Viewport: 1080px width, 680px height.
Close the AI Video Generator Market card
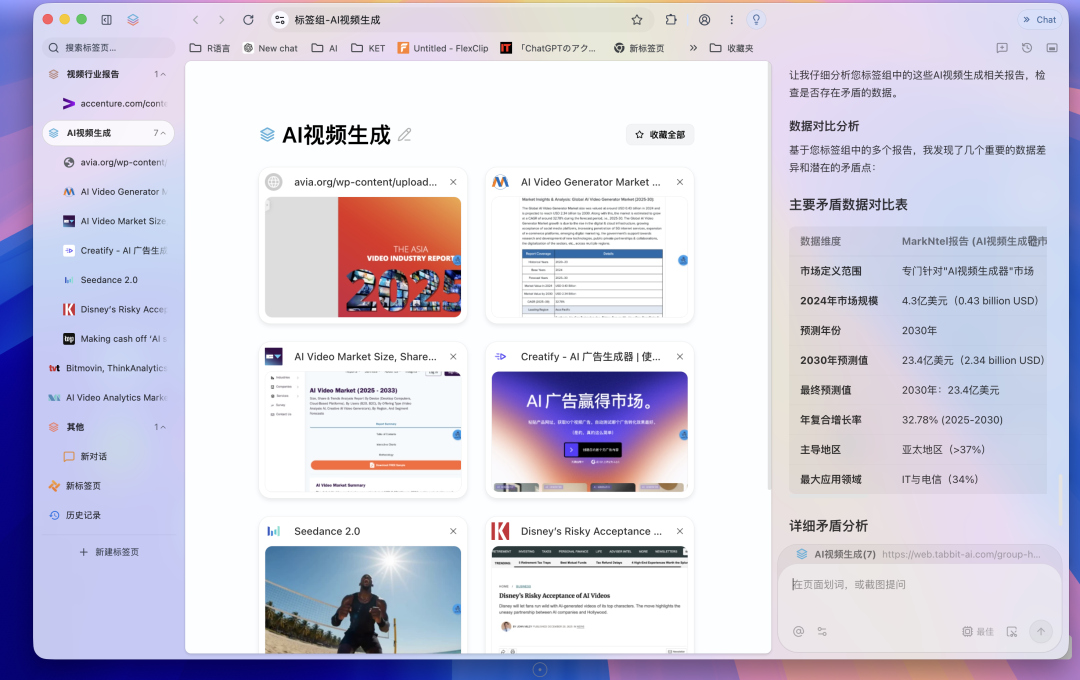[x=680, y=183]
